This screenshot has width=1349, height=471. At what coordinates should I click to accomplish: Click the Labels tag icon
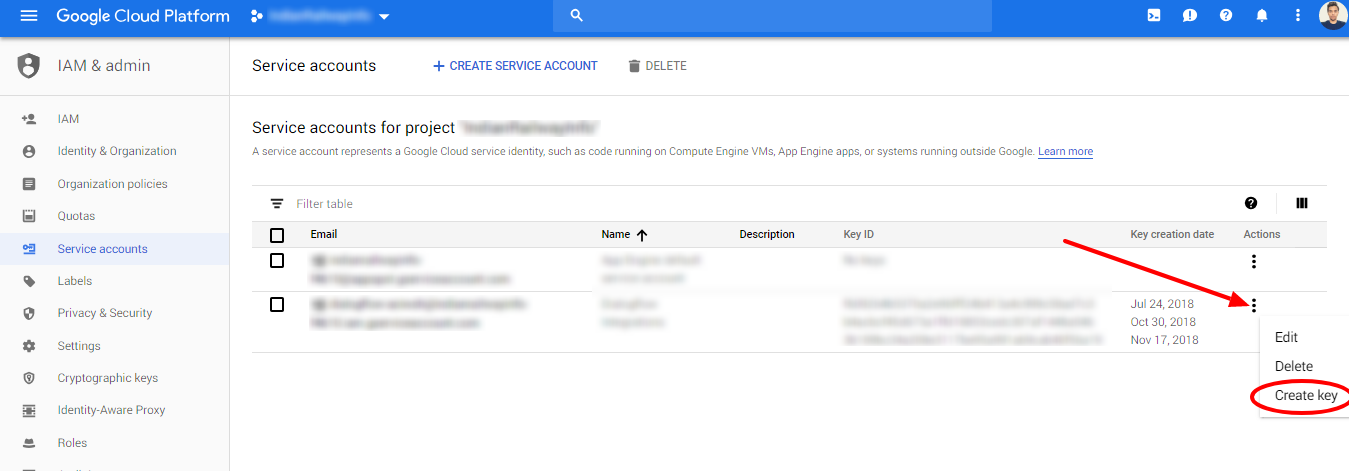(x=29, y=281)
